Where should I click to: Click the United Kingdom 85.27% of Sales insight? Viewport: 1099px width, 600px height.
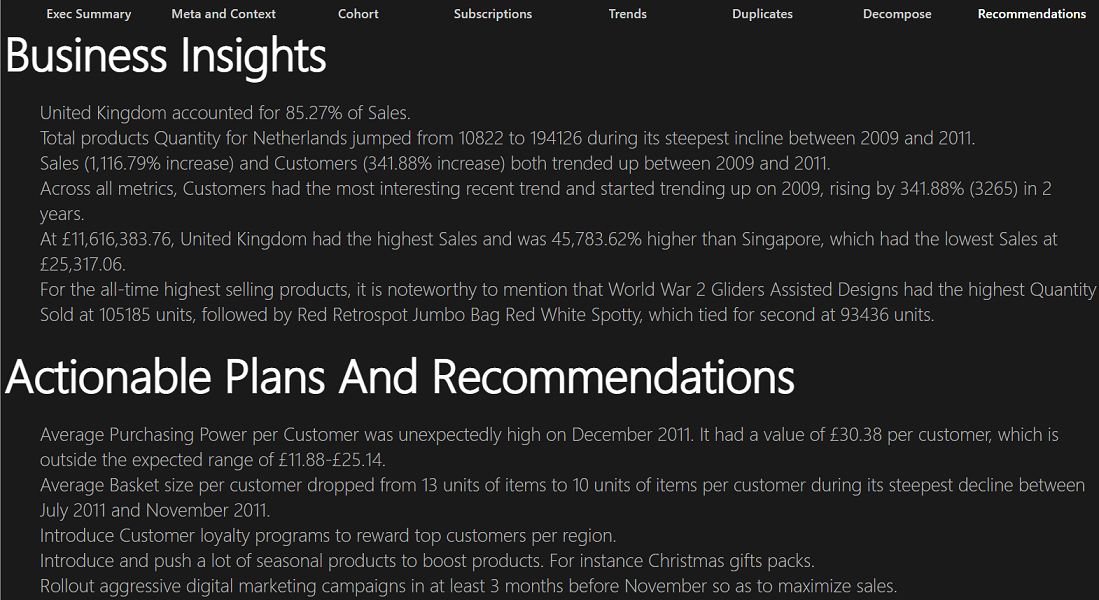pos(225,113)
